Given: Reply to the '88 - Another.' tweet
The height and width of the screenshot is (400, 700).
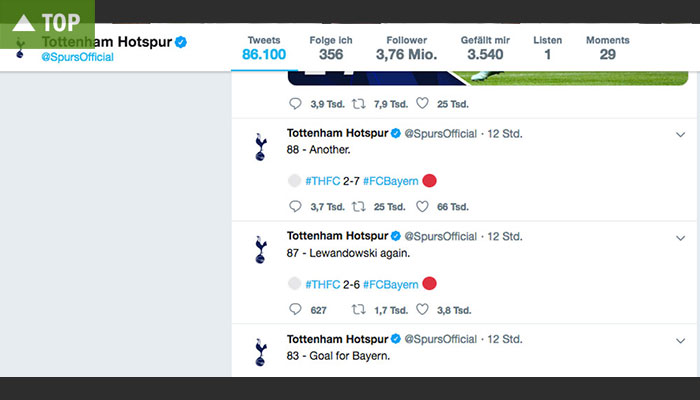Looking at the screenshot, I should tap(294, 207).
